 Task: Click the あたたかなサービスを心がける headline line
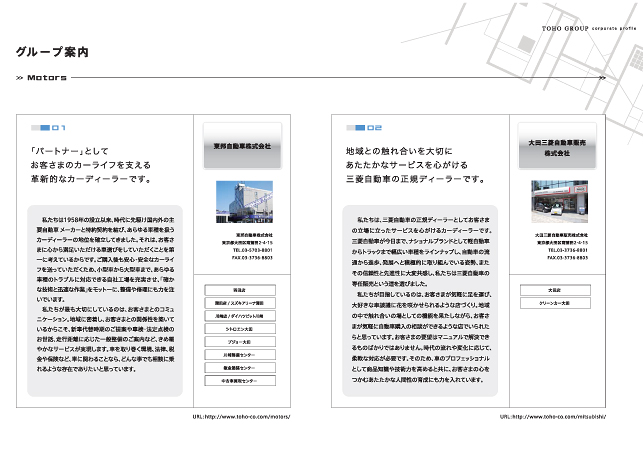pos(407,165)
